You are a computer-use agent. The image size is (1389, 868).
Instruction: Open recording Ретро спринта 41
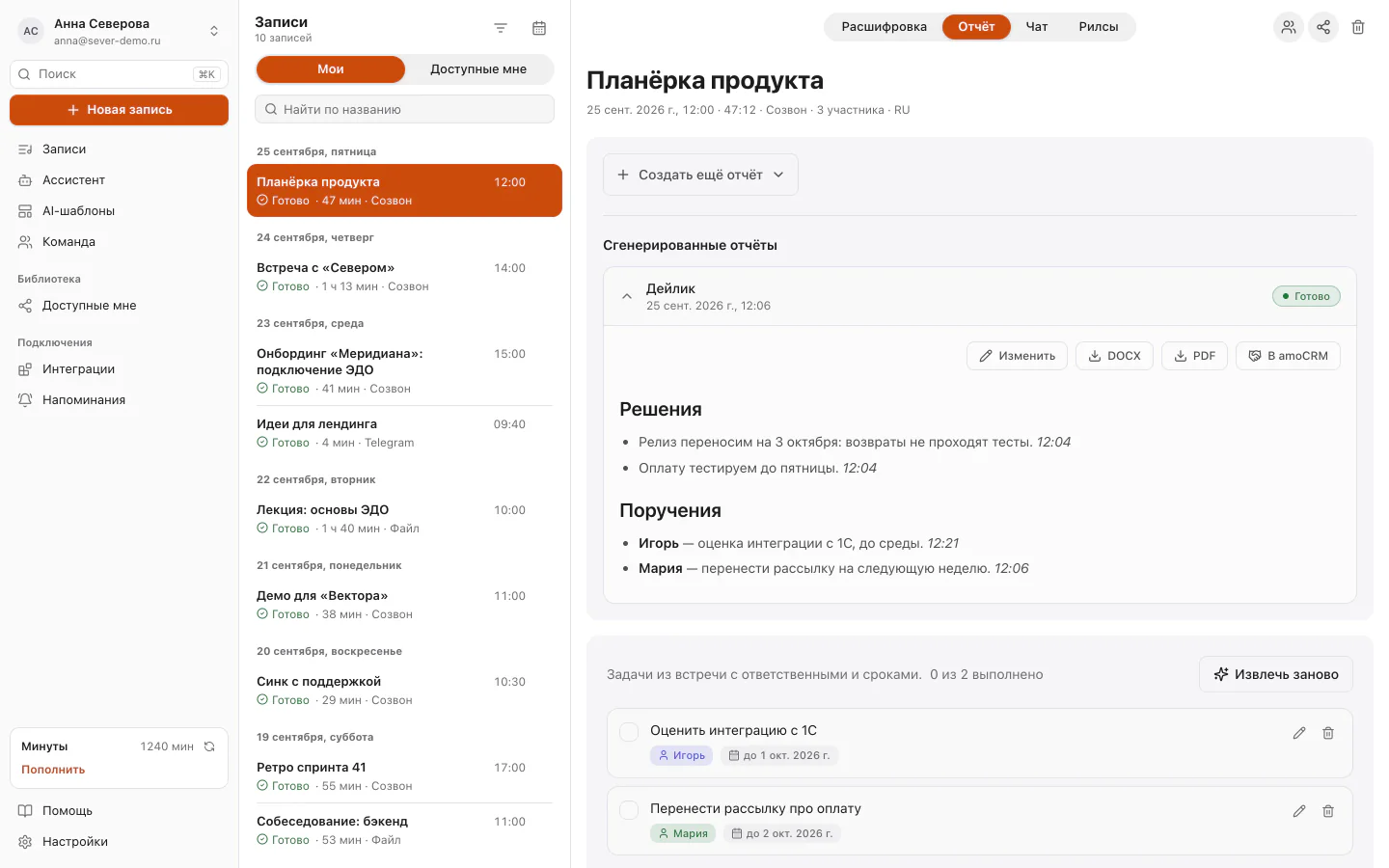pos(404,776)
